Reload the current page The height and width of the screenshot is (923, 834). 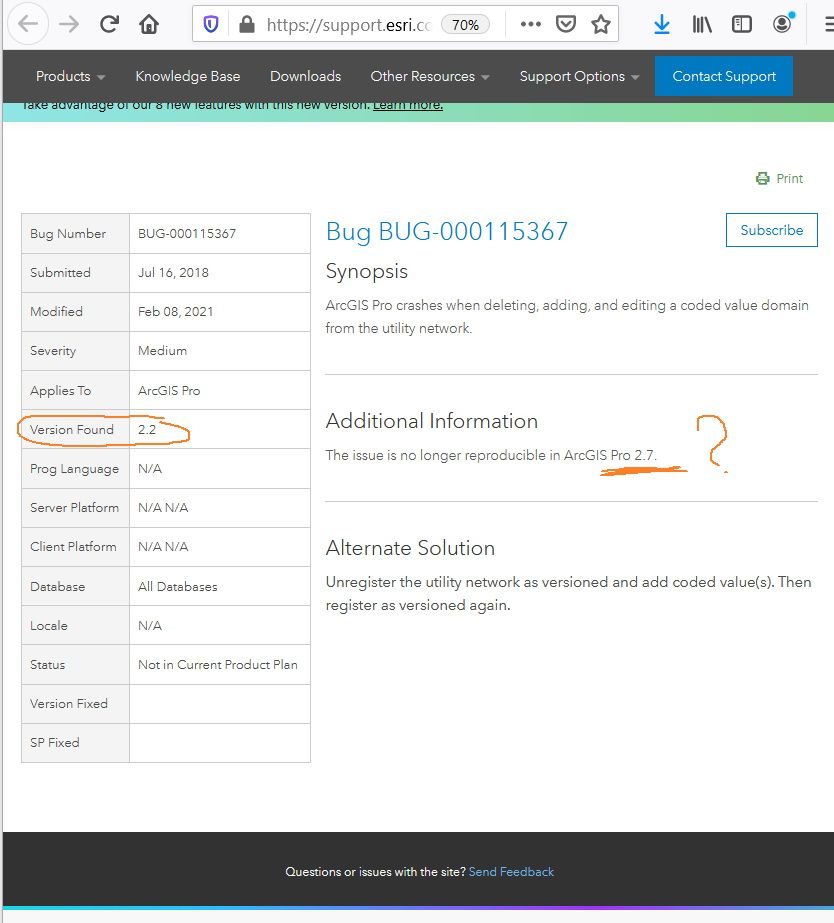pos(109,24)
